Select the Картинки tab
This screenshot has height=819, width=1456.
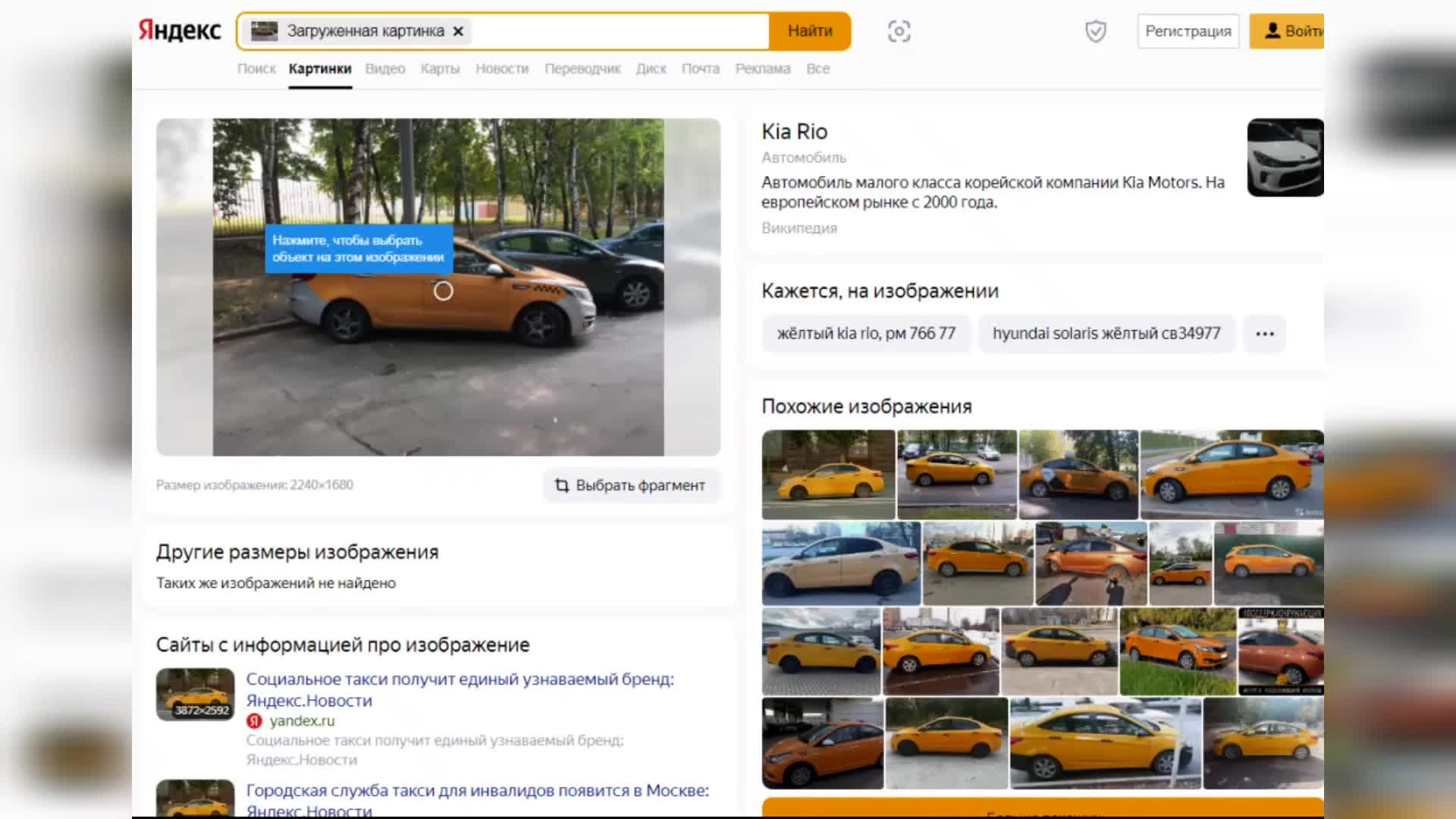[x=320, y=68]
